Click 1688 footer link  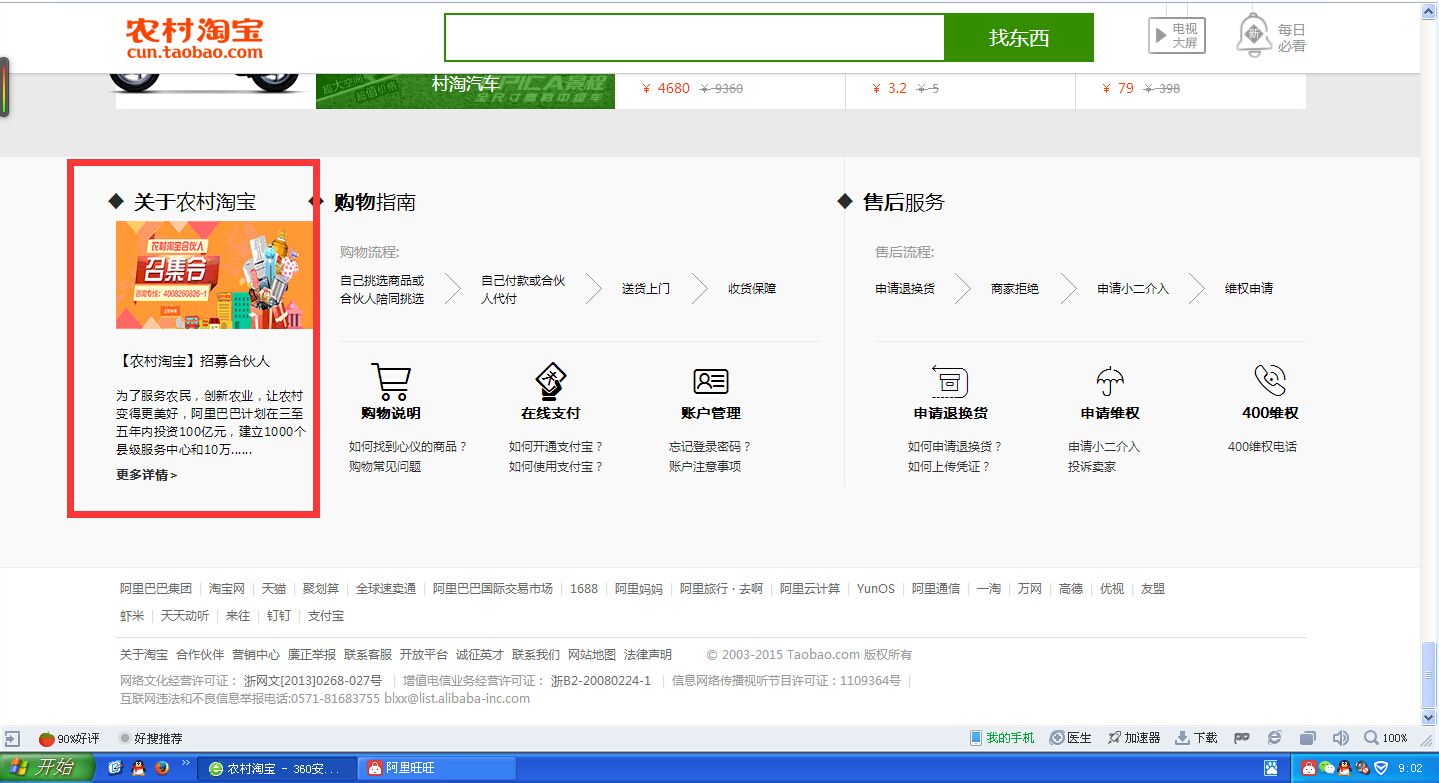tap(584, 589)
